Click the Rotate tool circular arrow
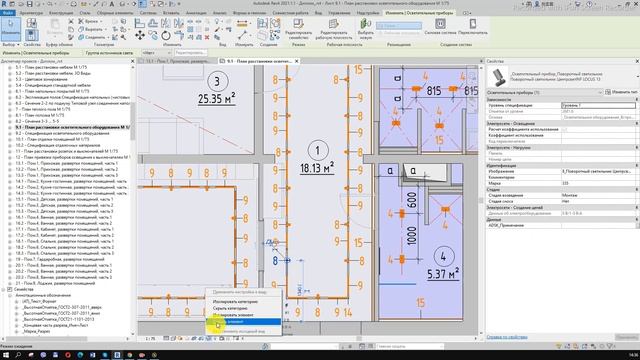Image resolution: width=640 pixels, height=360 pixels. pyautogui.click(x=166, y=36)
